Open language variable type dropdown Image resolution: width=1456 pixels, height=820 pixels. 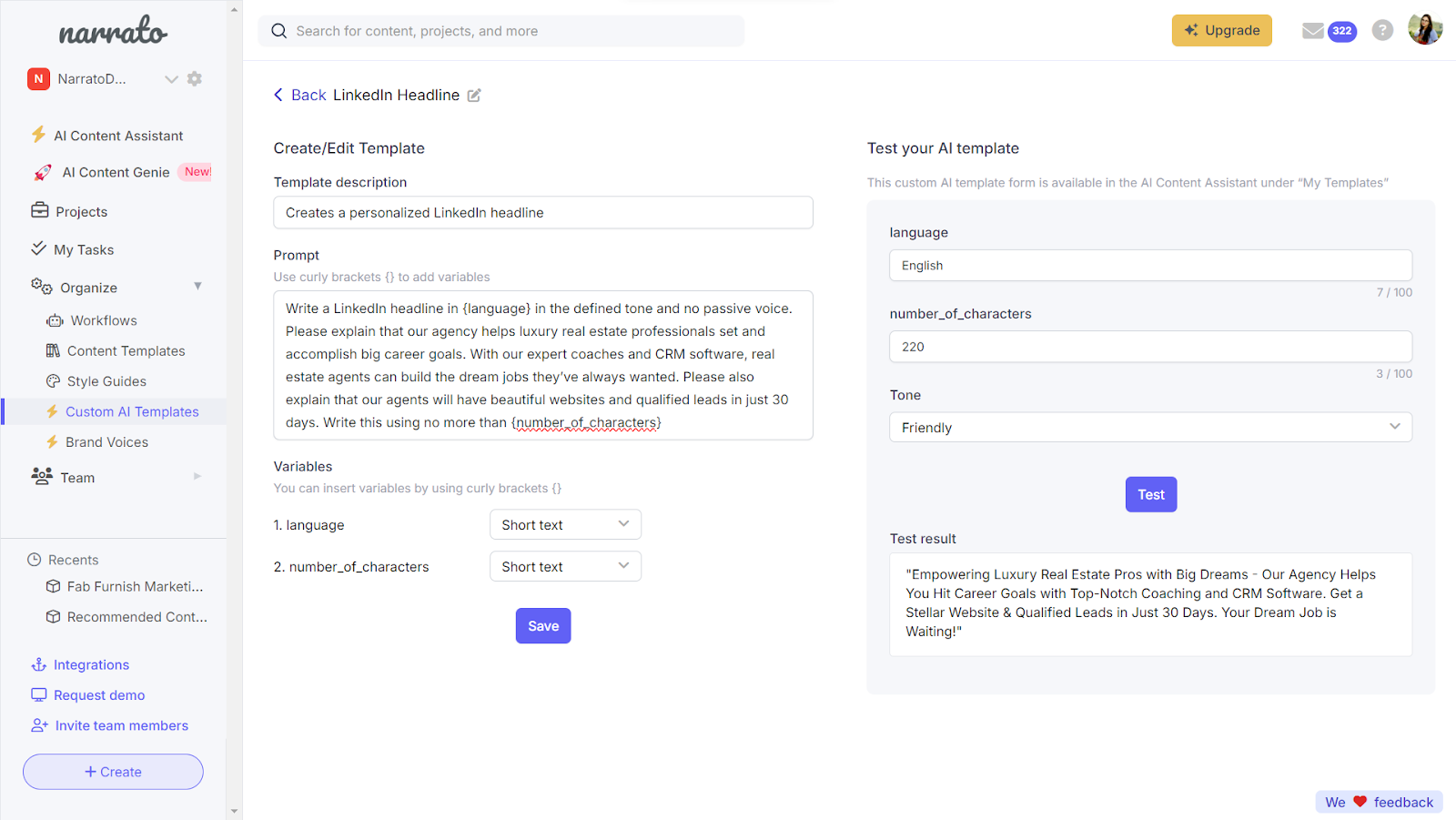[565, 524]
